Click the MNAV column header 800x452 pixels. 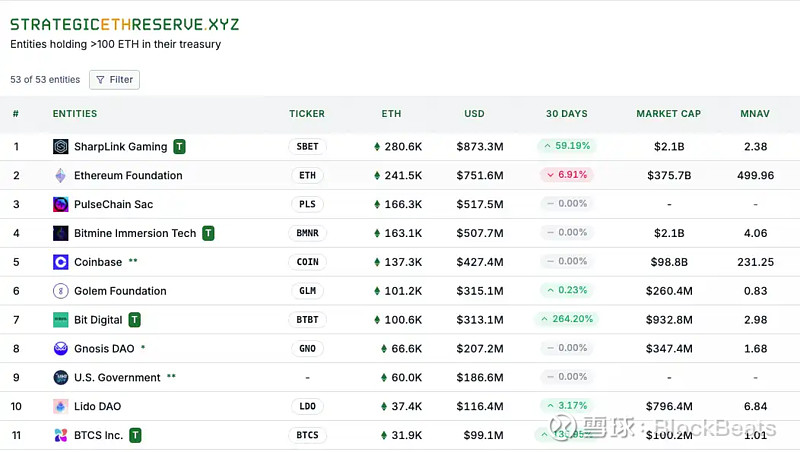pos(755,114)
